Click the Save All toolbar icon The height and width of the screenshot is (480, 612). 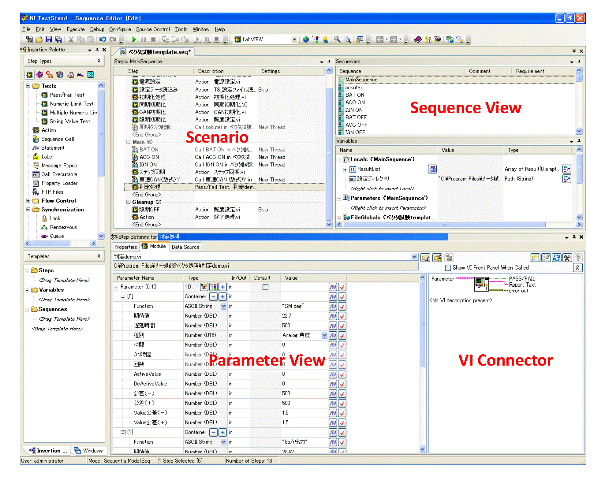59,39
